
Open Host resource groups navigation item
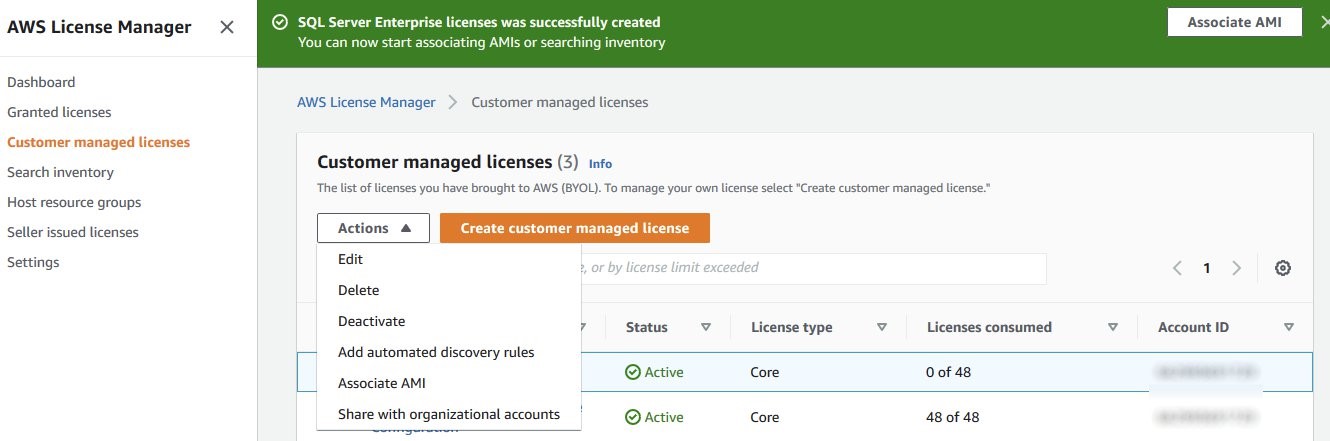pos(74,202)
